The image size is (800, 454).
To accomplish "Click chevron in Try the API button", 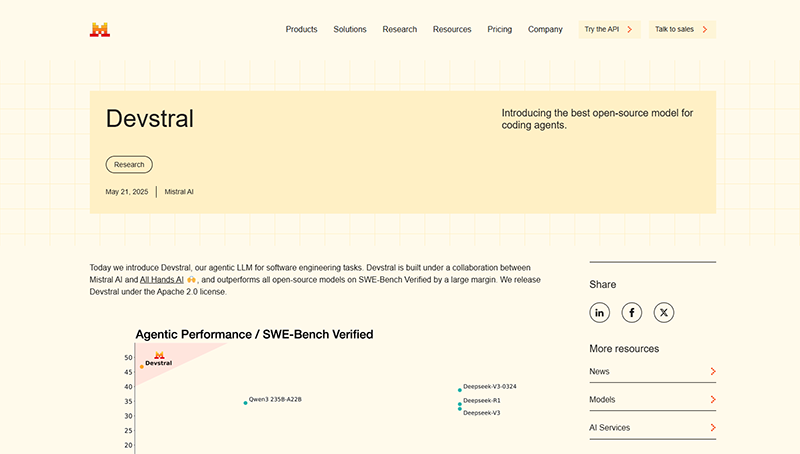I will (x=630, y=30).
